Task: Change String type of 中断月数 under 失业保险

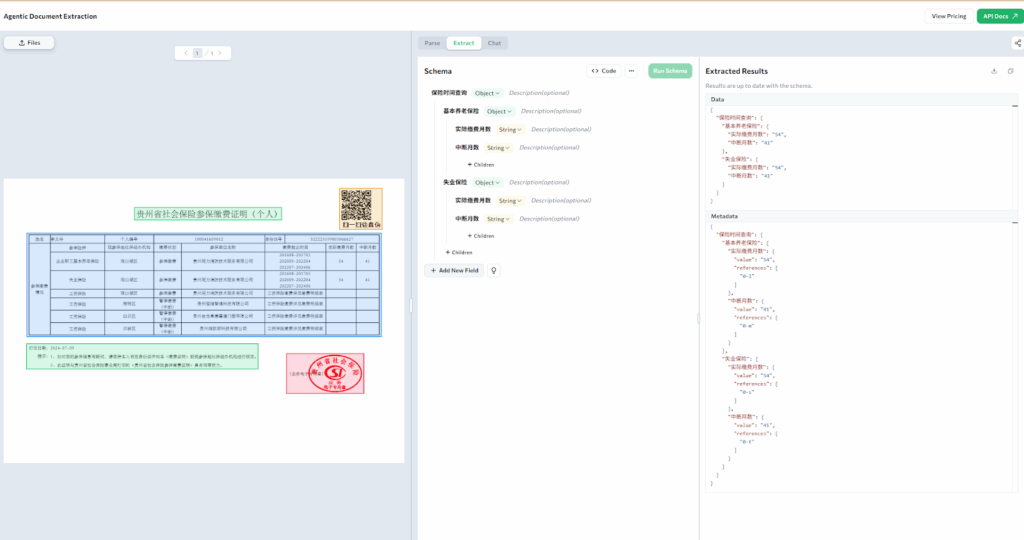Action: (498, 218)
